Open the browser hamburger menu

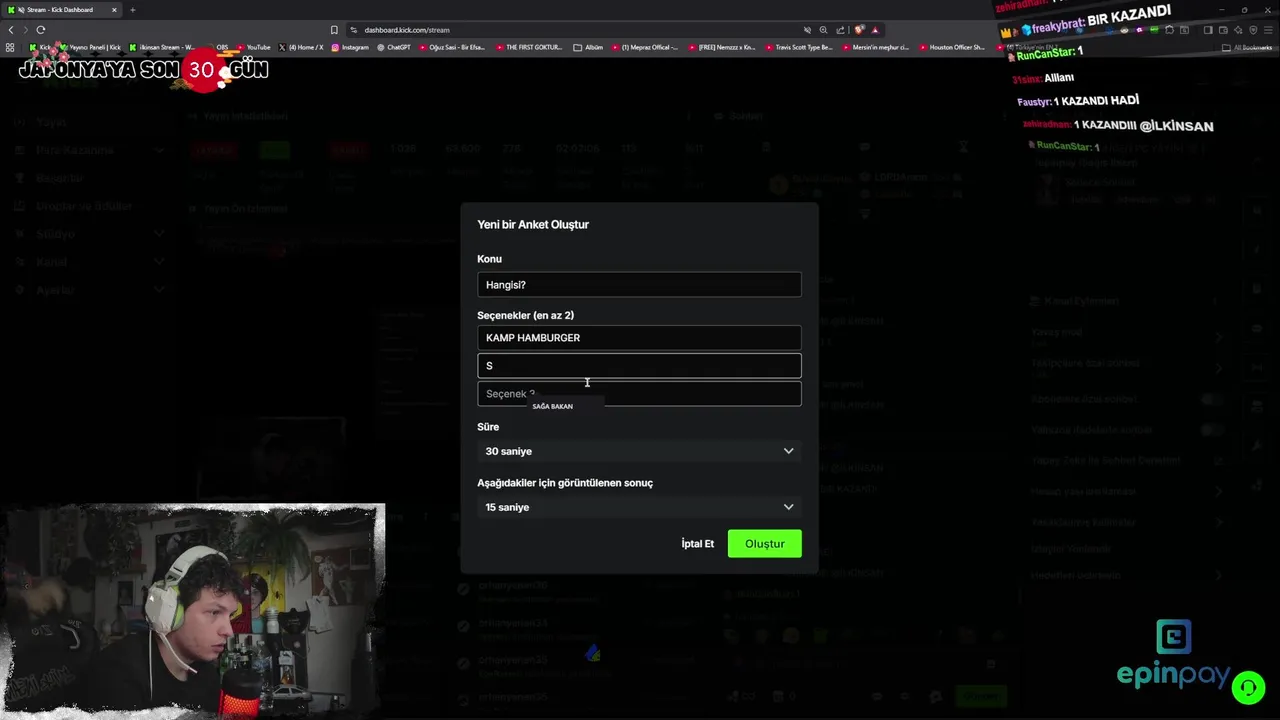pos(1268,30)
